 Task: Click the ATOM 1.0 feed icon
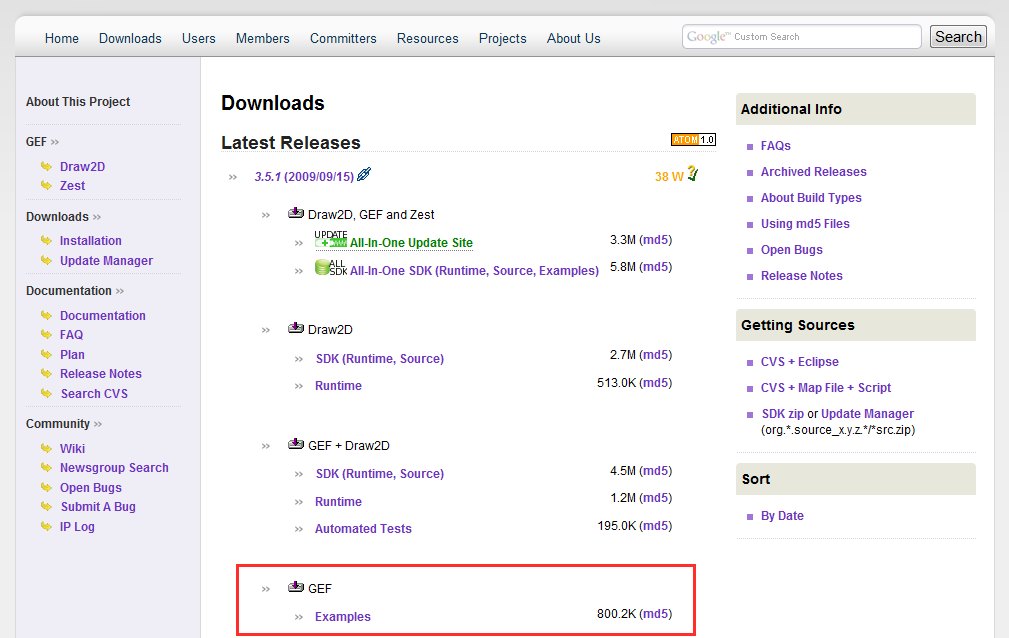tap(693, 139)
